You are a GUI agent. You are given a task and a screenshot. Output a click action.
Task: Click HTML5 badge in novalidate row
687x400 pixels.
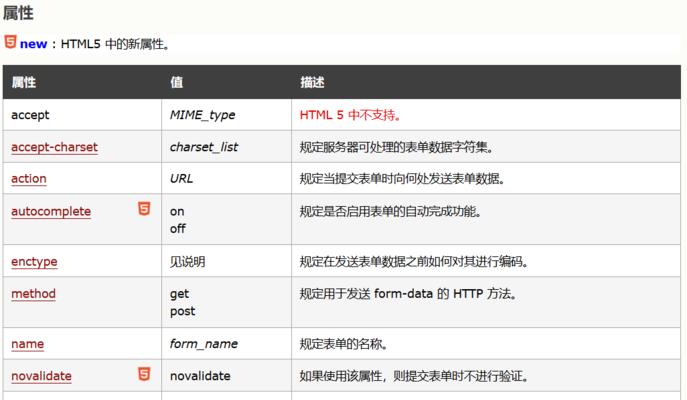coord(144,374)
